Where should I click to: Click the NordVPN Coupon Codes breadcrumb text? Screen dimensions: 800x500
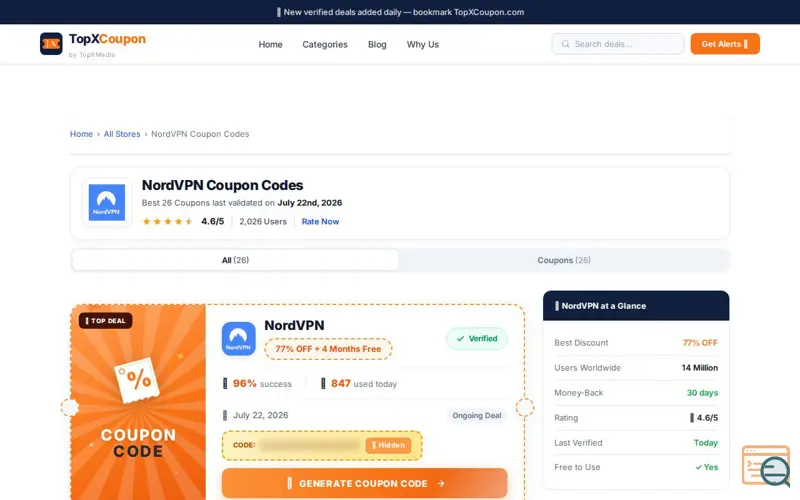[x=200, y=134]
